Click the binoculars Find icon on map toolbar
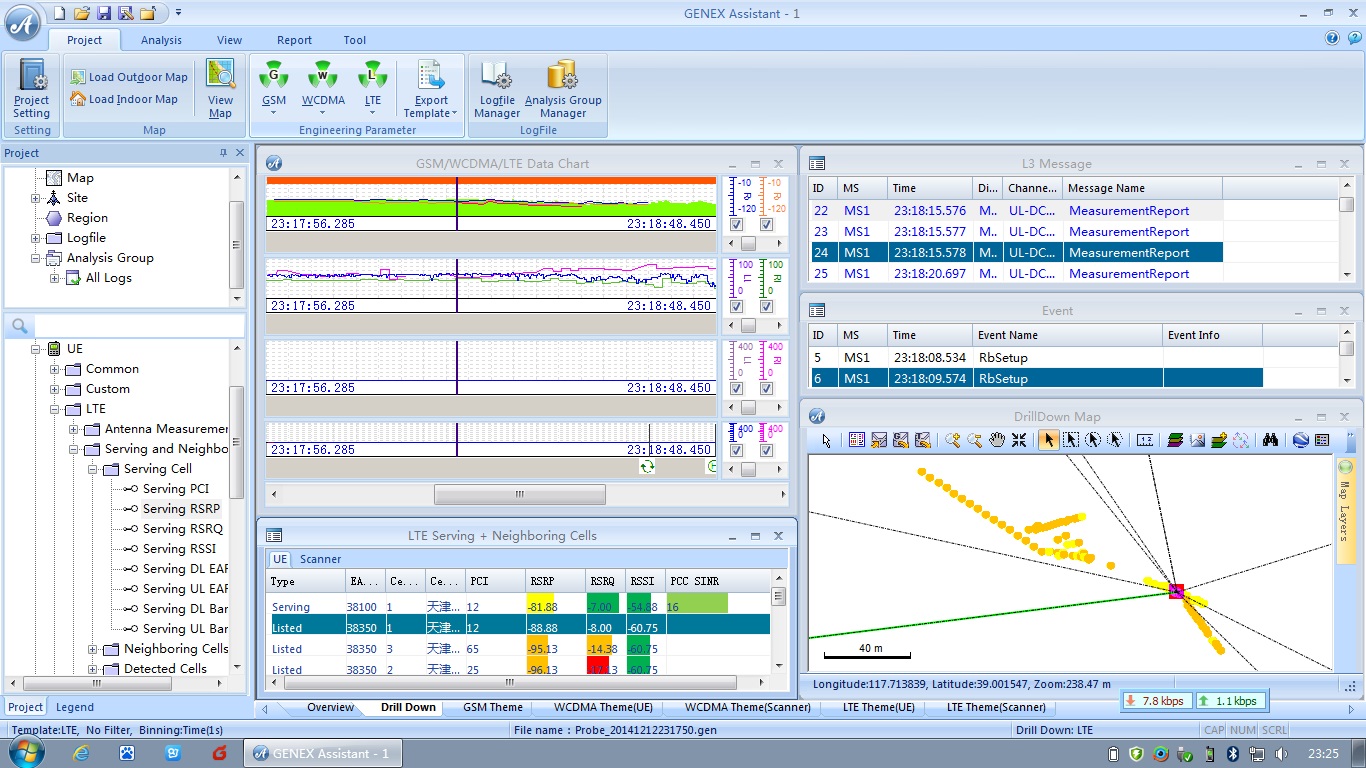 pyautogui.click(x=1270, y=440)
